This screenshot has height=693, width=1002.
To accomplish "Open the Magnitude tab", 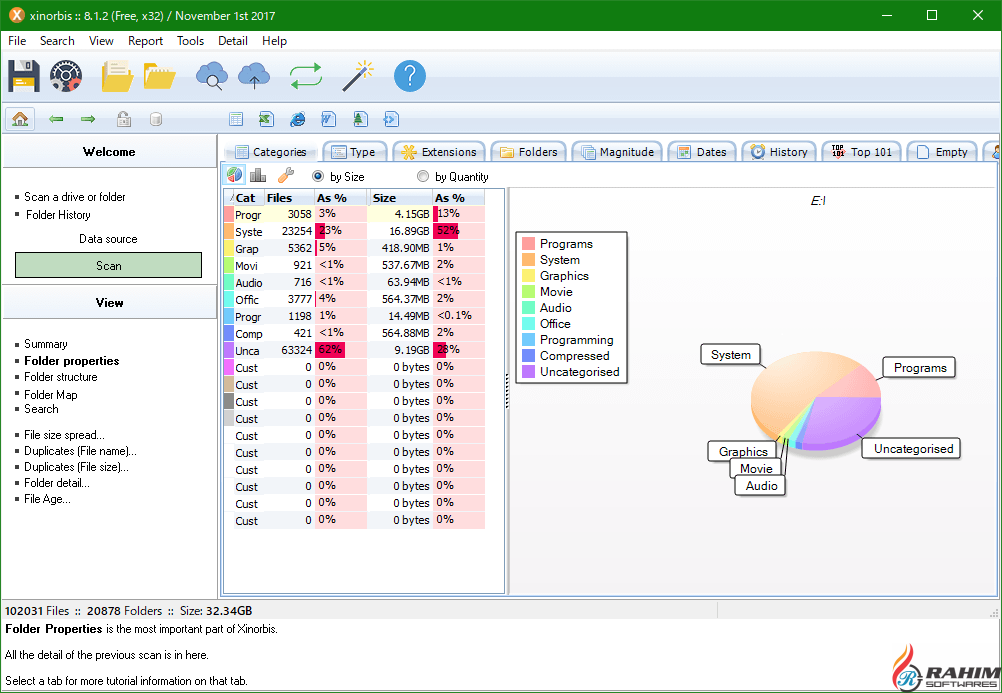I will coord(617,152).
